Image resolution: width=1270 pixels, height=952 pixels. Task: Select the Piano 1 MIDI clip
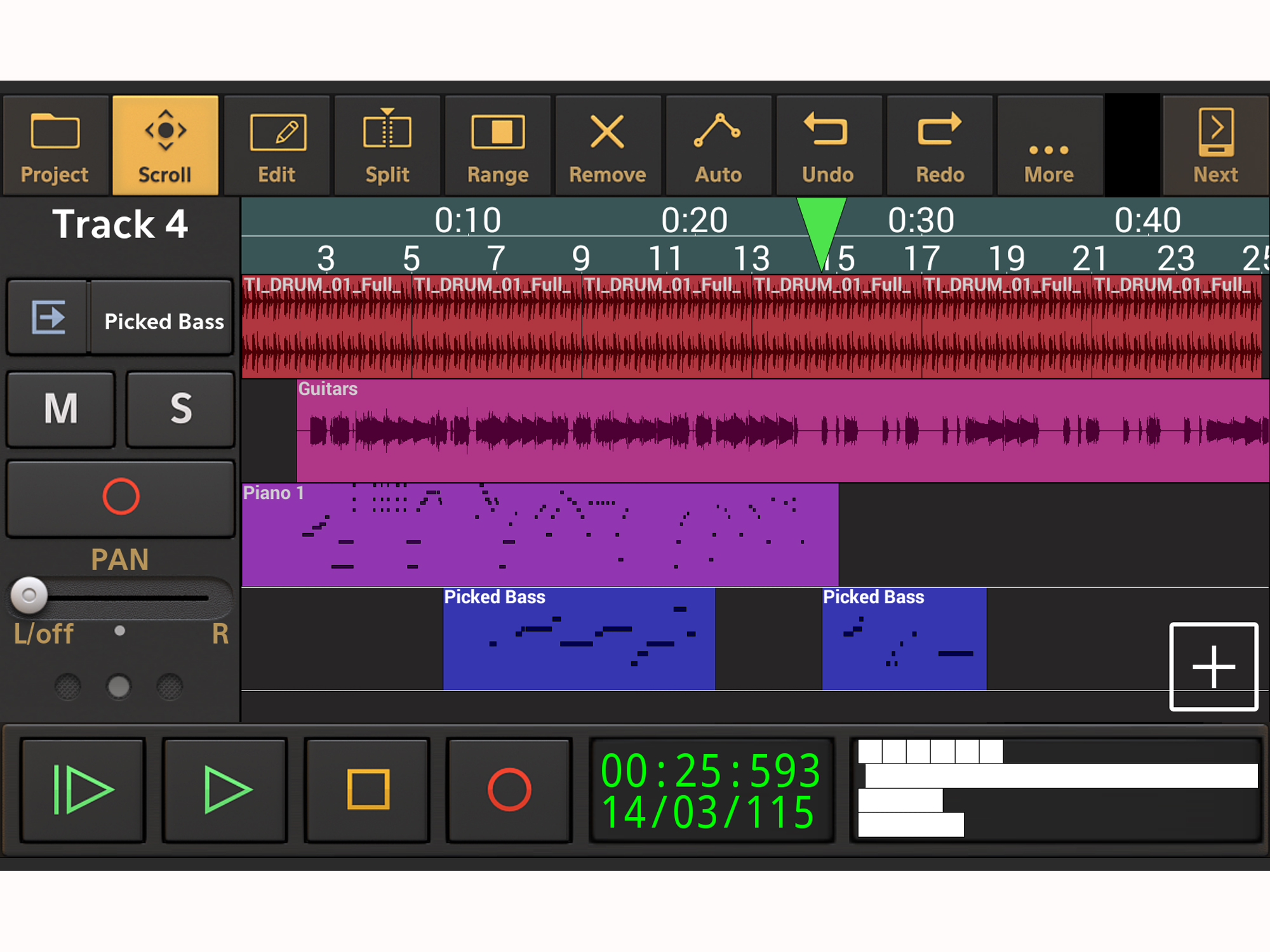pyautogui.click(x=540, y=534)
